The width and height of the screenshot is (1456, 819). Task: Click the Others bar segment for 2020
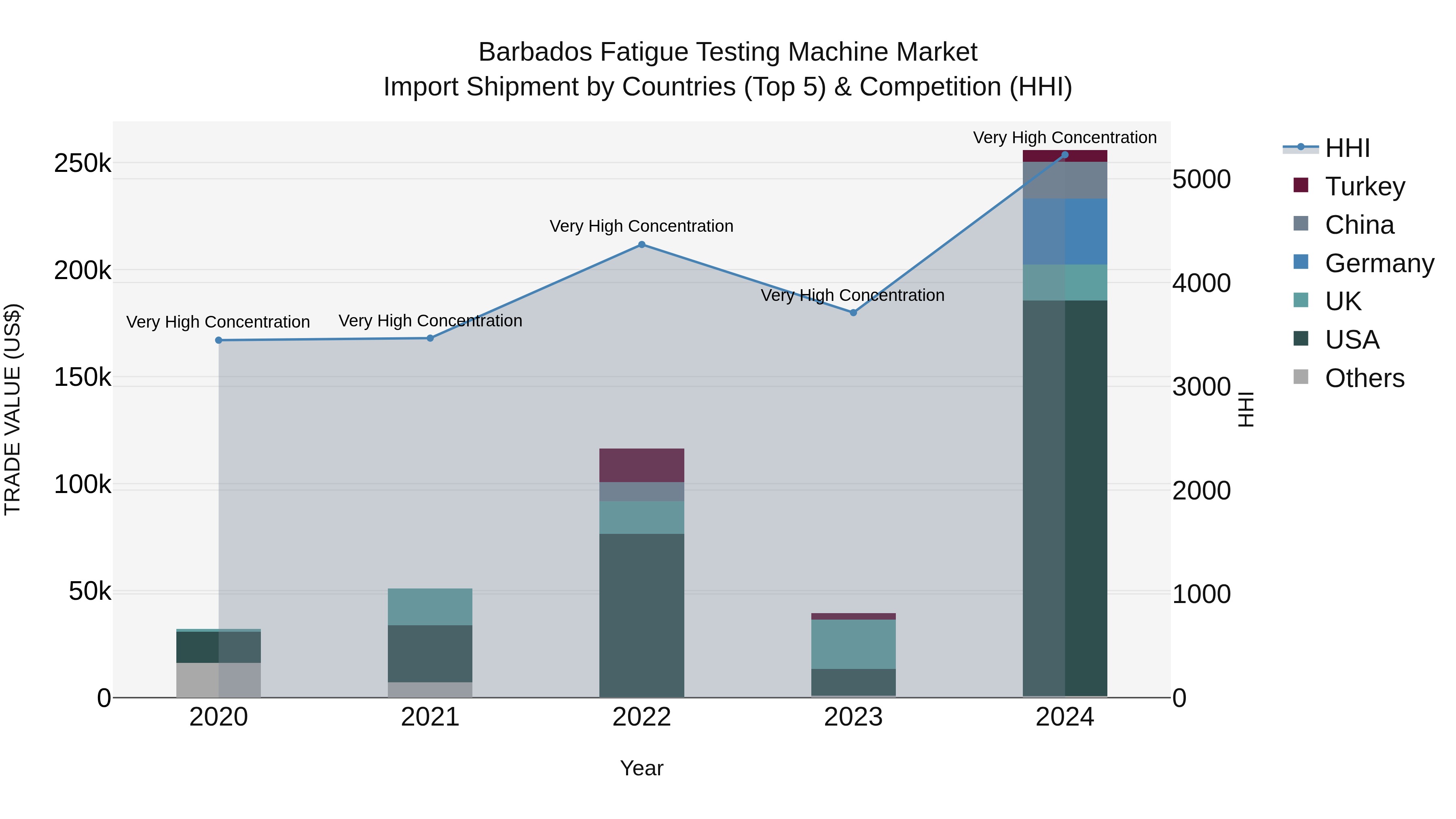point(219,680)
